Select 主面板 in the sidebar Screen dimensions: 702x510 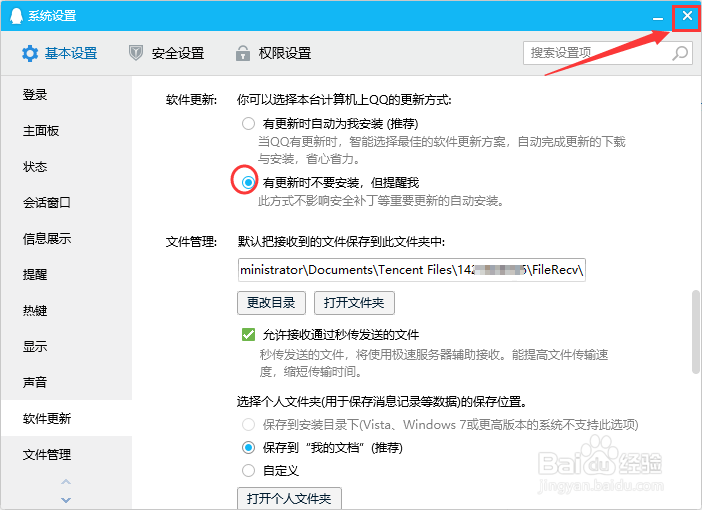coord(66,131)
